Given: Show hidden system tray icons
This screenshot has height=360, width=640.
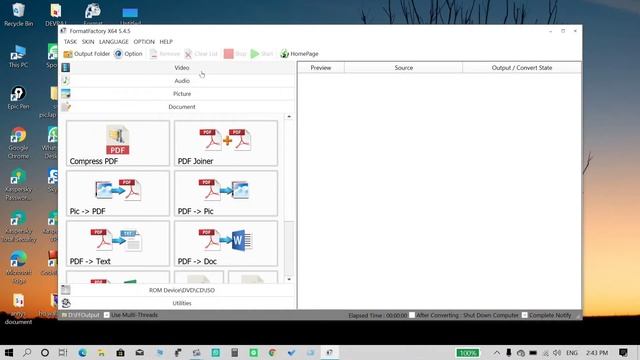Looking at the screenshot, I should click(x=496, y=353).
